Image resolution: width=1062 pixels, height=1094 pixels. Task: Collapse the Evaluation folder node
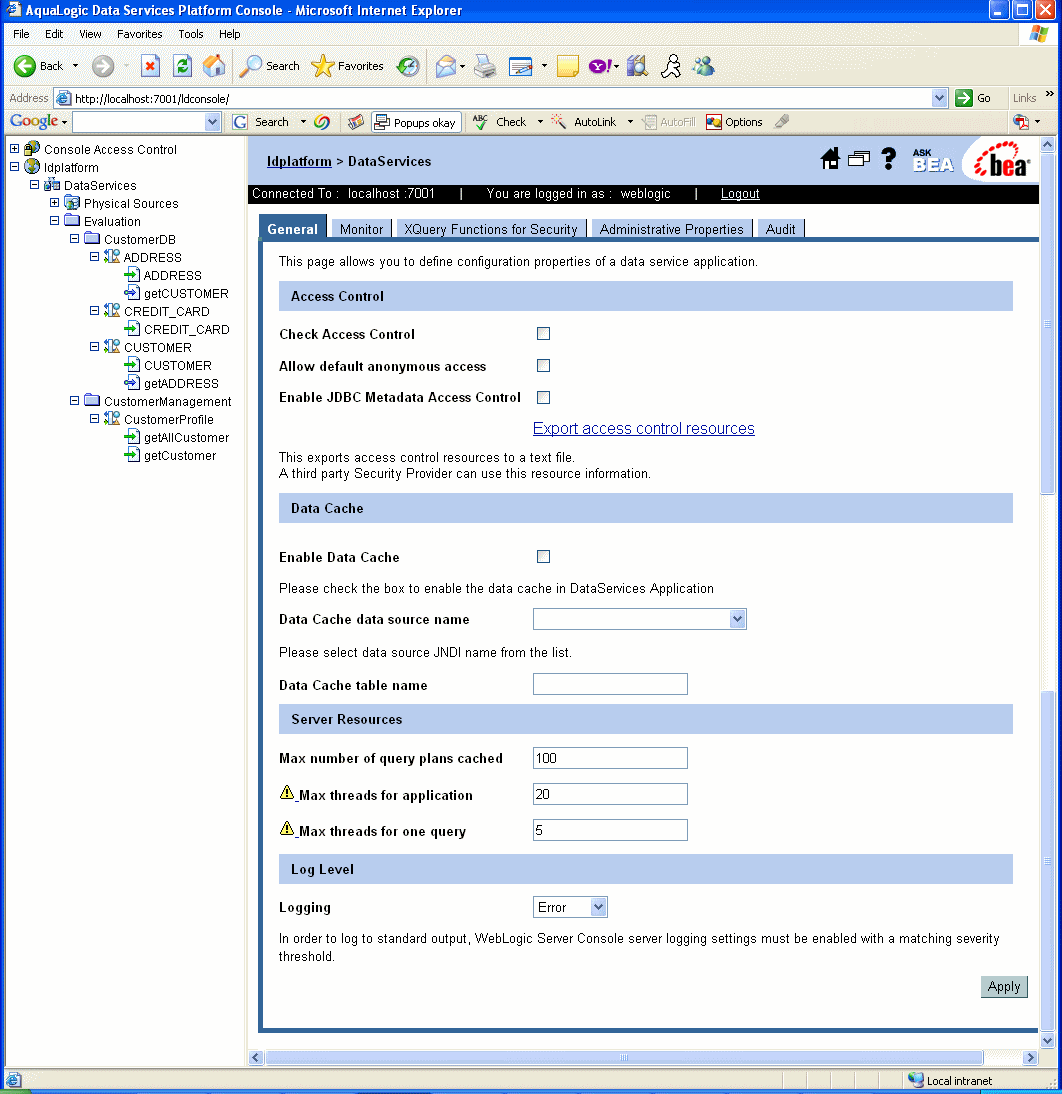tap(54, 220)
